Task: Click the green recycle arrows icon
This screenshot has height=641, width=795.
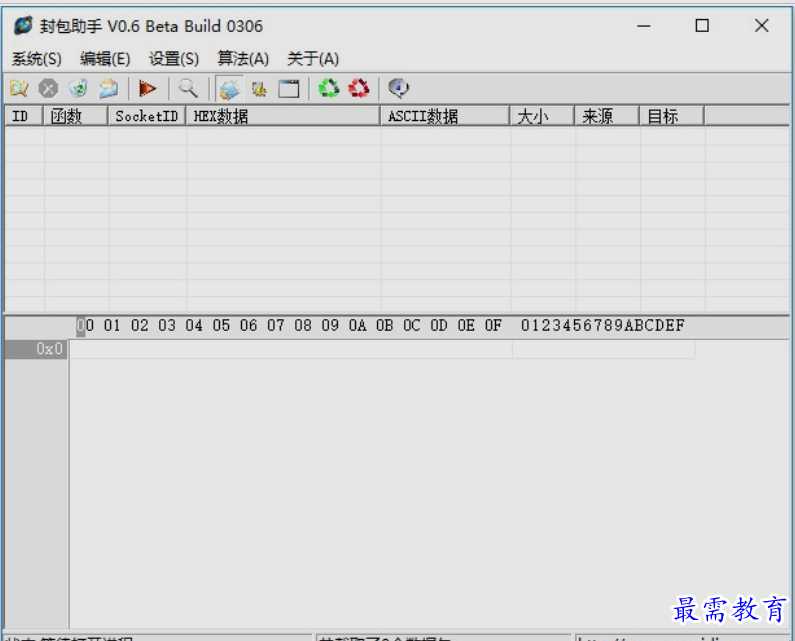Action: click(x=329, y=89)
